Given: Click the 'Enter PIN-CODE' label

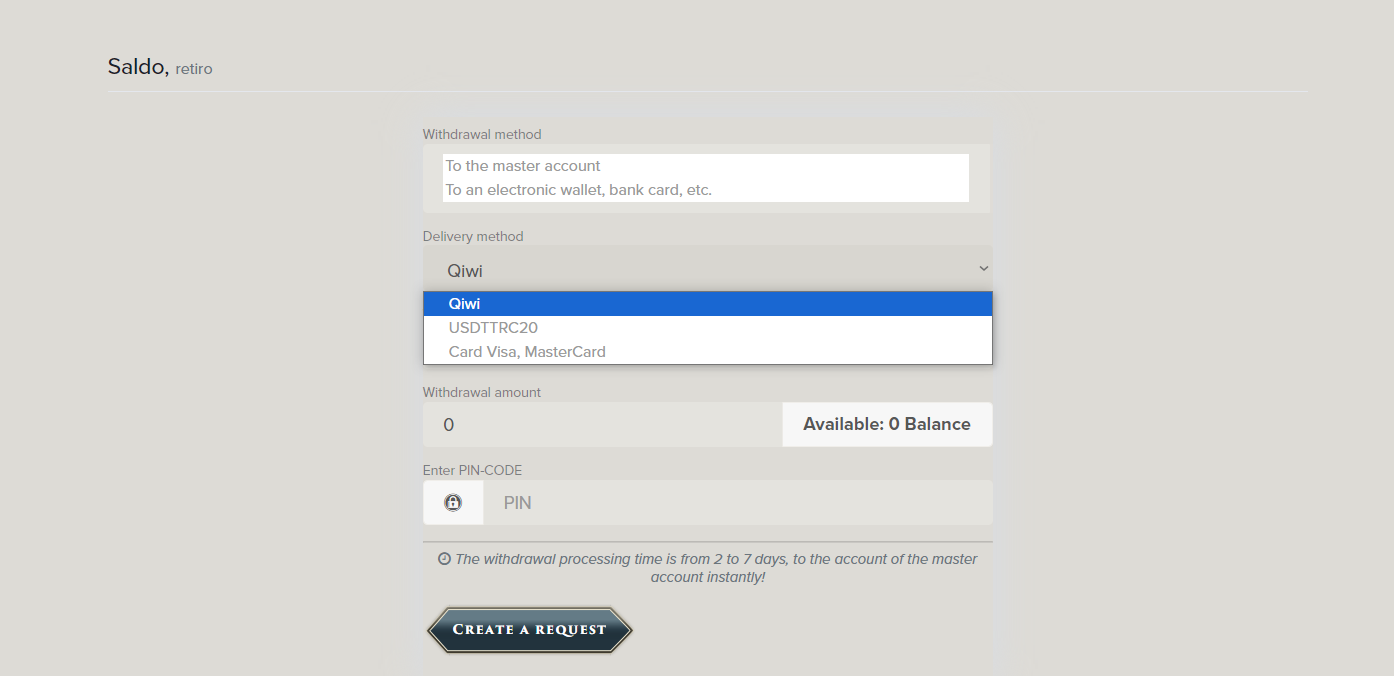Looking at the screenshot, I should coord(472,470).
